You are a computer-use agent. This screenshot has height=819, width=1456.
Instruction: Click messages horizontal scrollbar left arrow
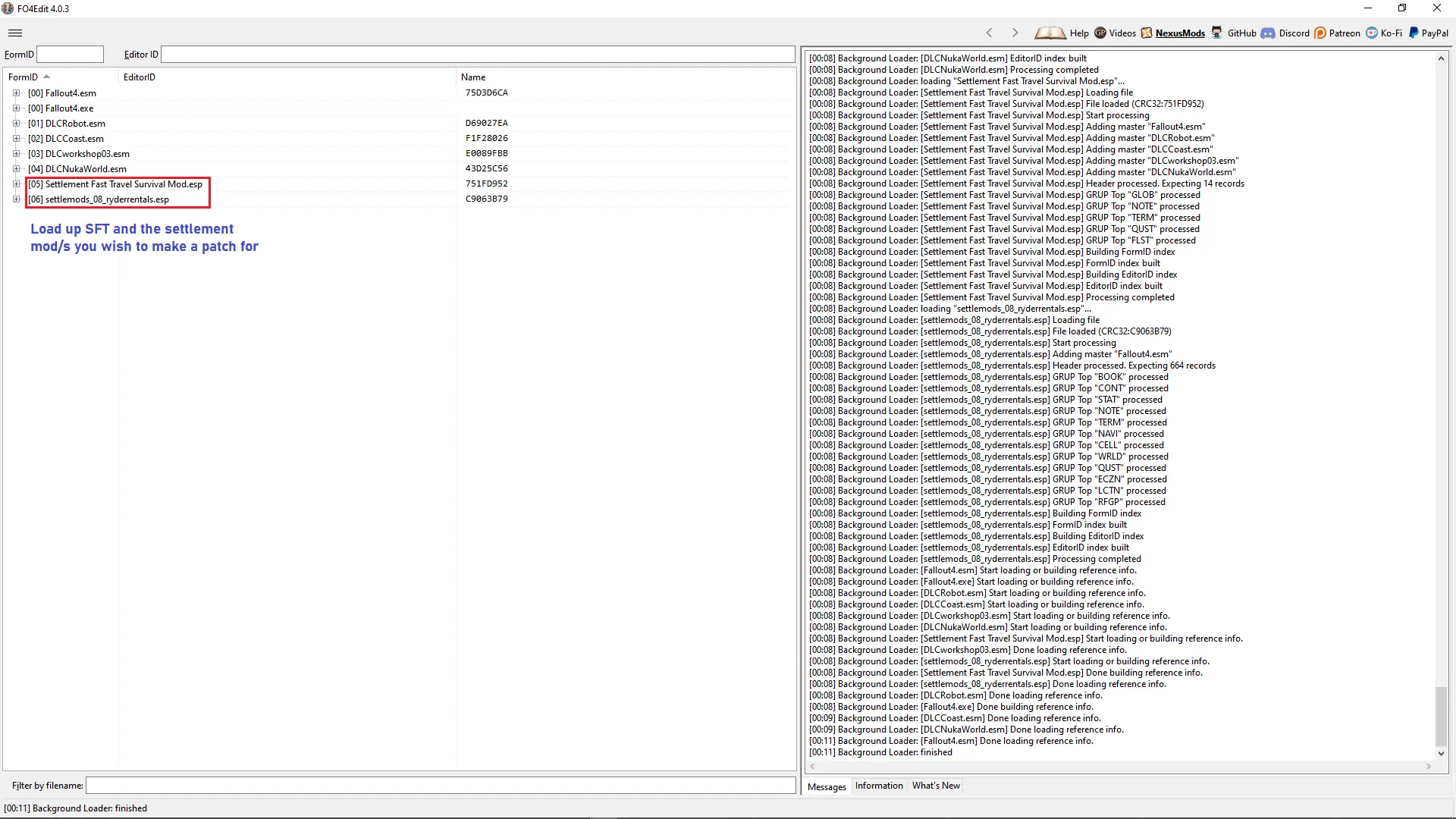812,767
